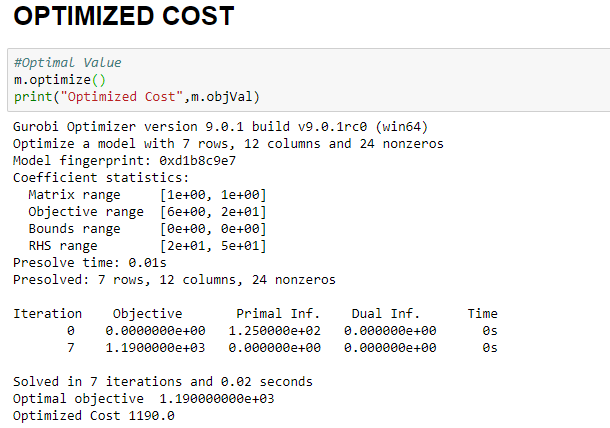Click the 'Presolved: 7 rows, 12 columns' line
610x428 pixels.
(174, 280)
